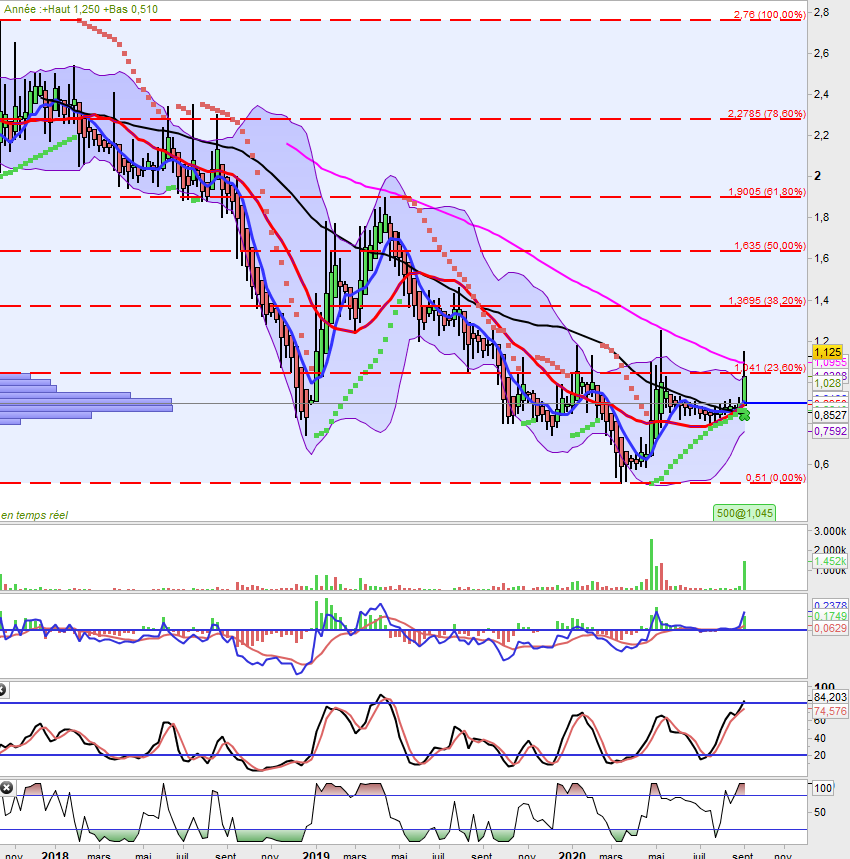Screen dimensions: 850x859
Task: Click the 0,6 tick on price scale
Action: (x=822, y=464)
